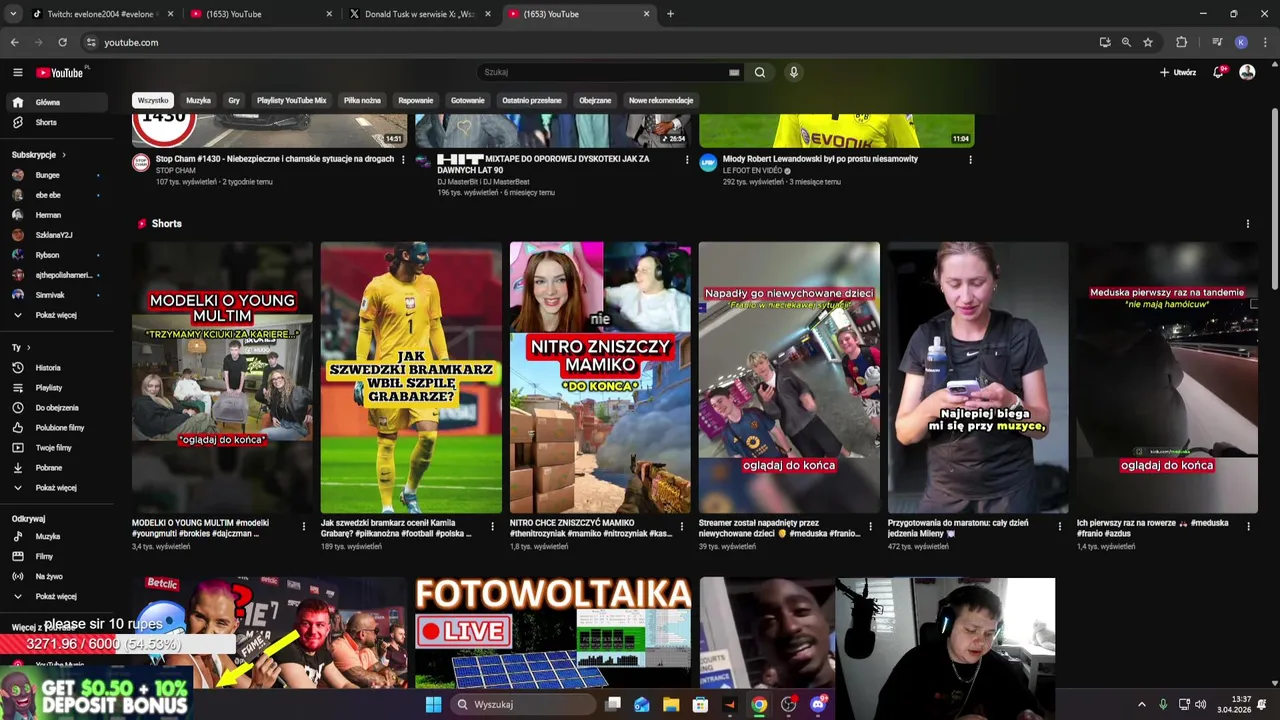The image size is (1280, 720).
Task: Open Windows Start menu
Action: [433, 704]
